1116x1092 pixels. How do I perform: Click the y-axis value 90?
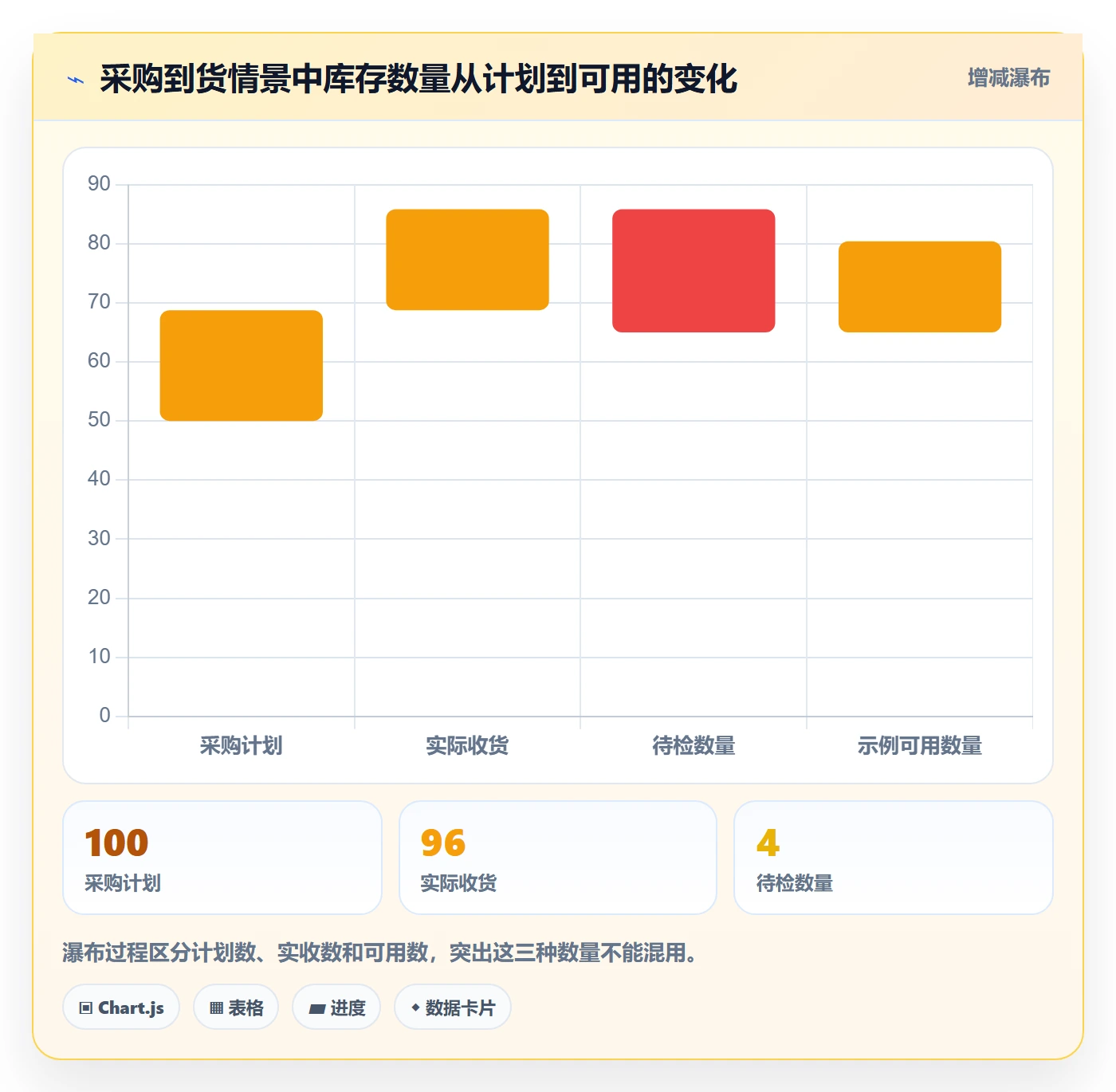pos(99,184)
